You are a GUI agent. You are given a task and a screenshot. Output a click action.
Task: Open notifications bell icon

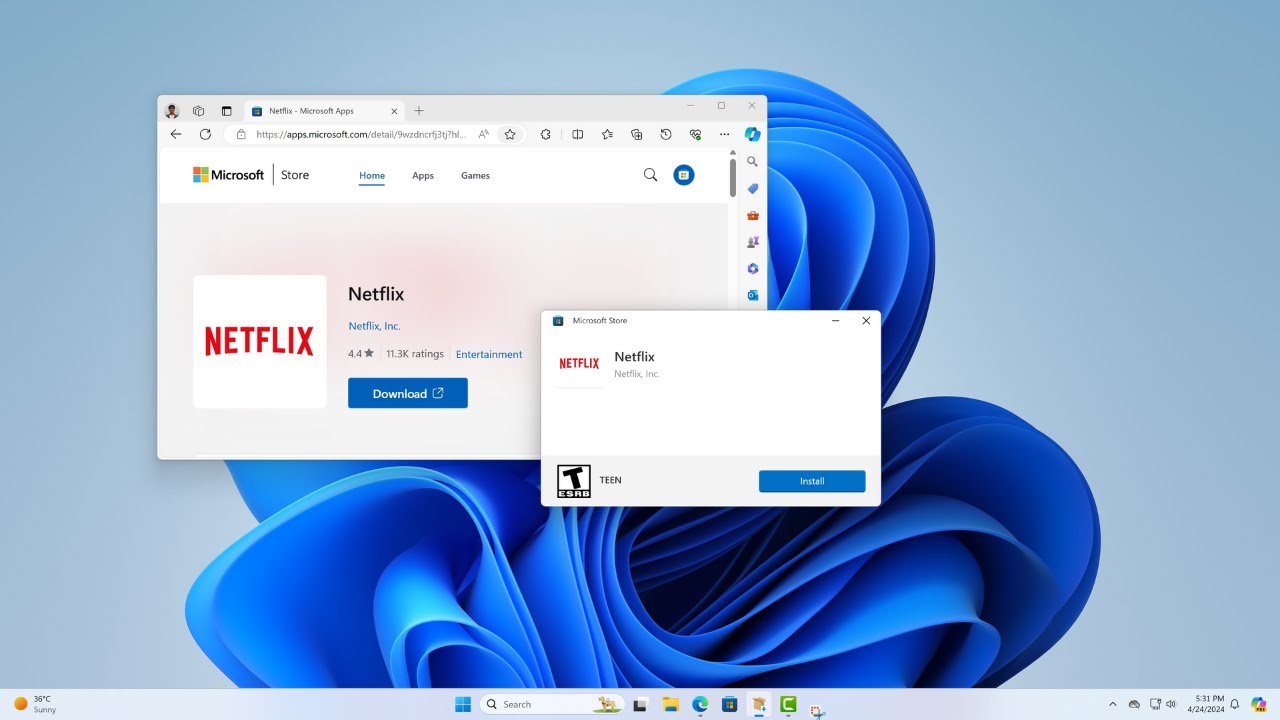pos(1235,704)
